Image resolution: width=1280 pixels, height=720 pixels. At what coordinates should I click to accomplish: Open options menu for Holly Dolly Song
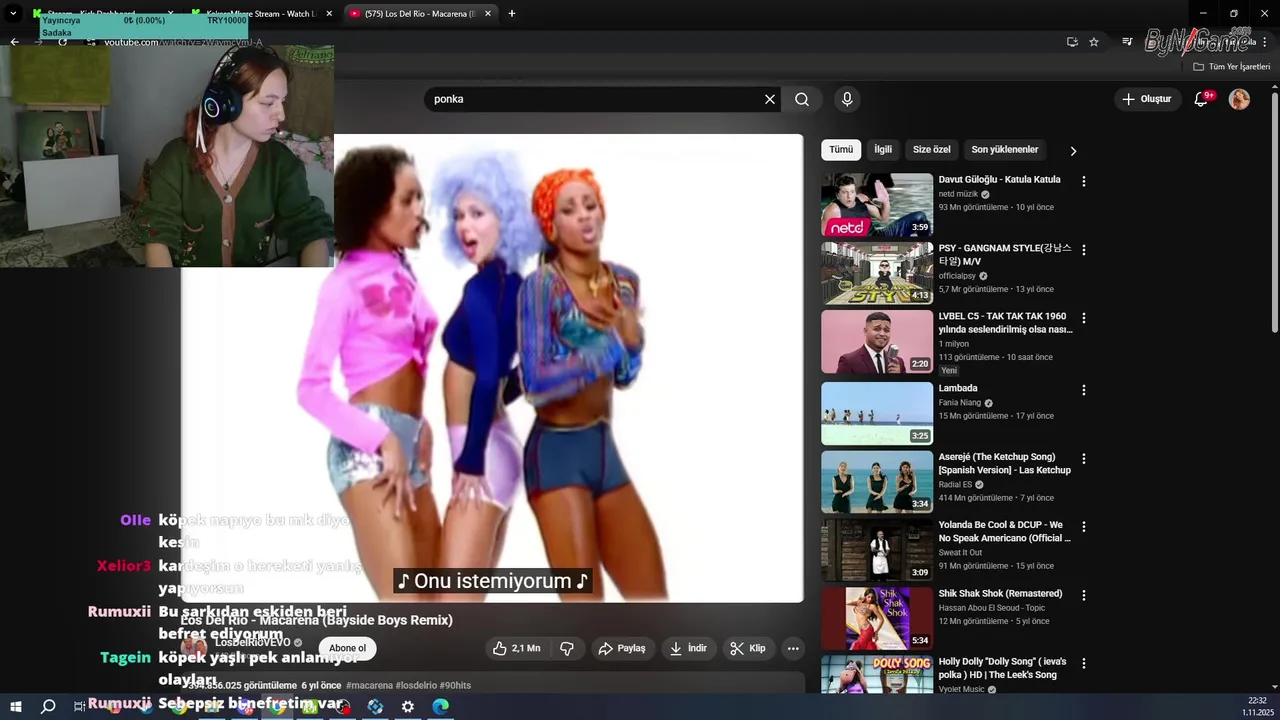tap(1083, 663)
